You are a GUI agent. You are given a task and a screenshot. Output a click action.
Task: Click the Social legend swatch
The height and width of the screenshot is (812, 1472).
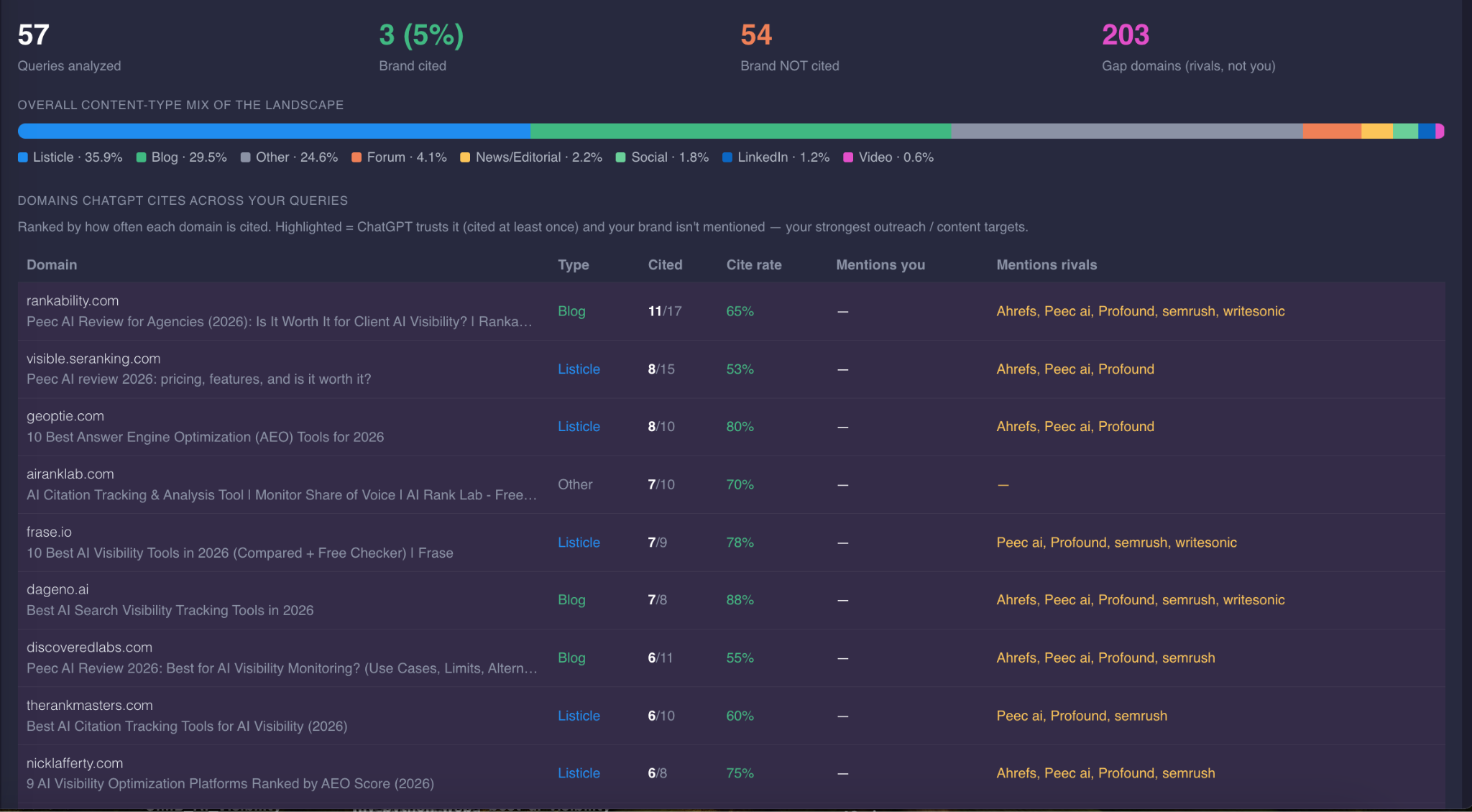point(621,157)
